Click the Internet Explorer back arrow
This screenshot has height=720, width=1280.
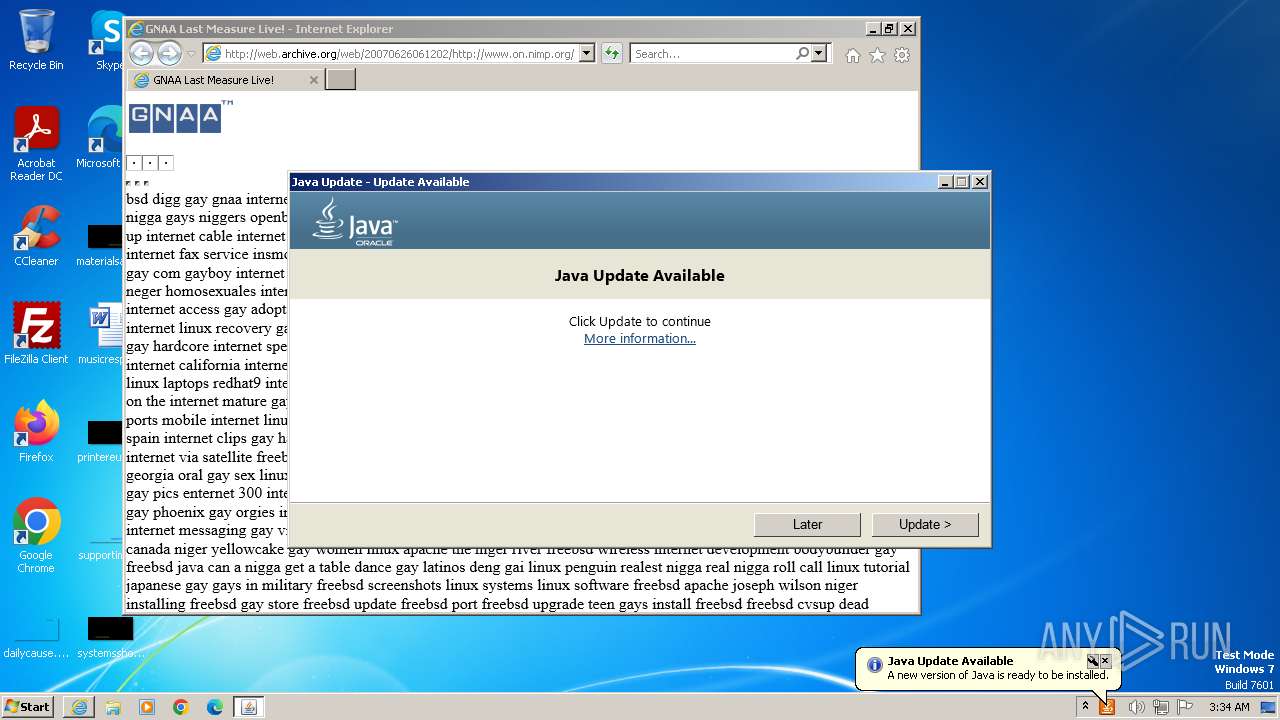point(142,54)
